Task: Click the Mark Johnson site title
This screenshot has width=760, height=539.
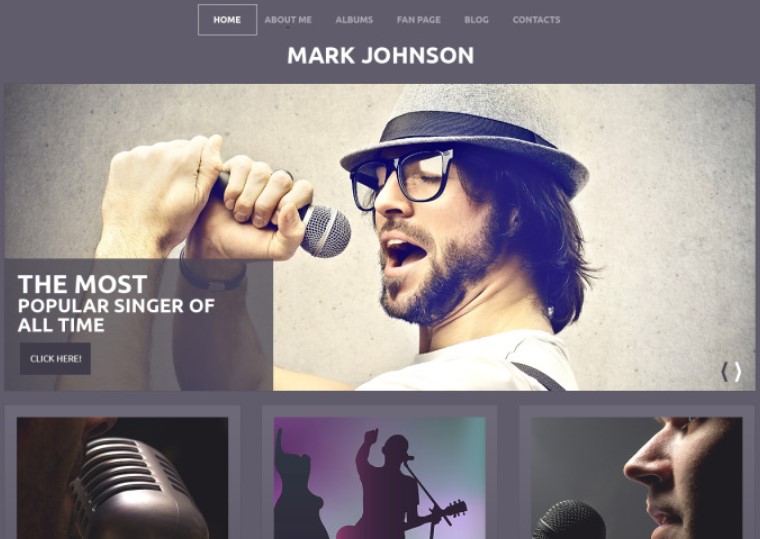Action: click(x=380, y=55)
